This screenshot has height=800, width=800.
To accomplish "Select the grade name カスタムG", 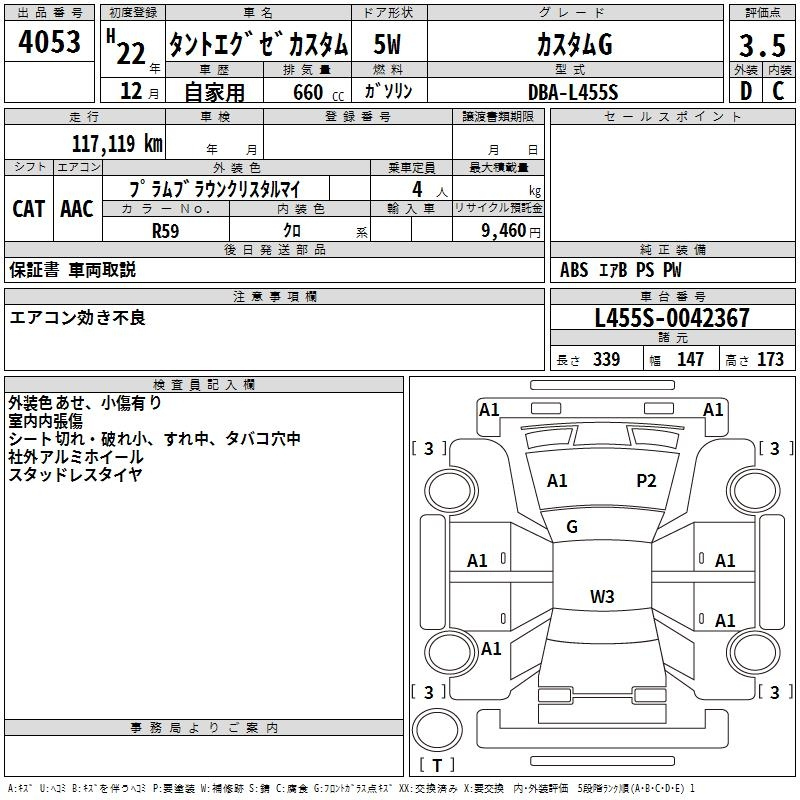I will [574, 44].
